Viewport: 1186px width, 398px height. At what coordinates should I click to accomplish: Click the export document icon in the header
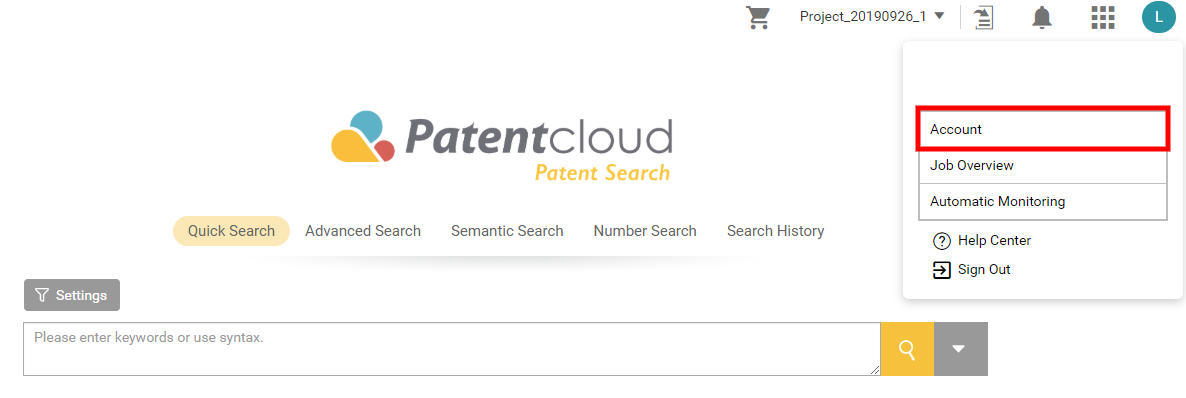pos(983,17)
